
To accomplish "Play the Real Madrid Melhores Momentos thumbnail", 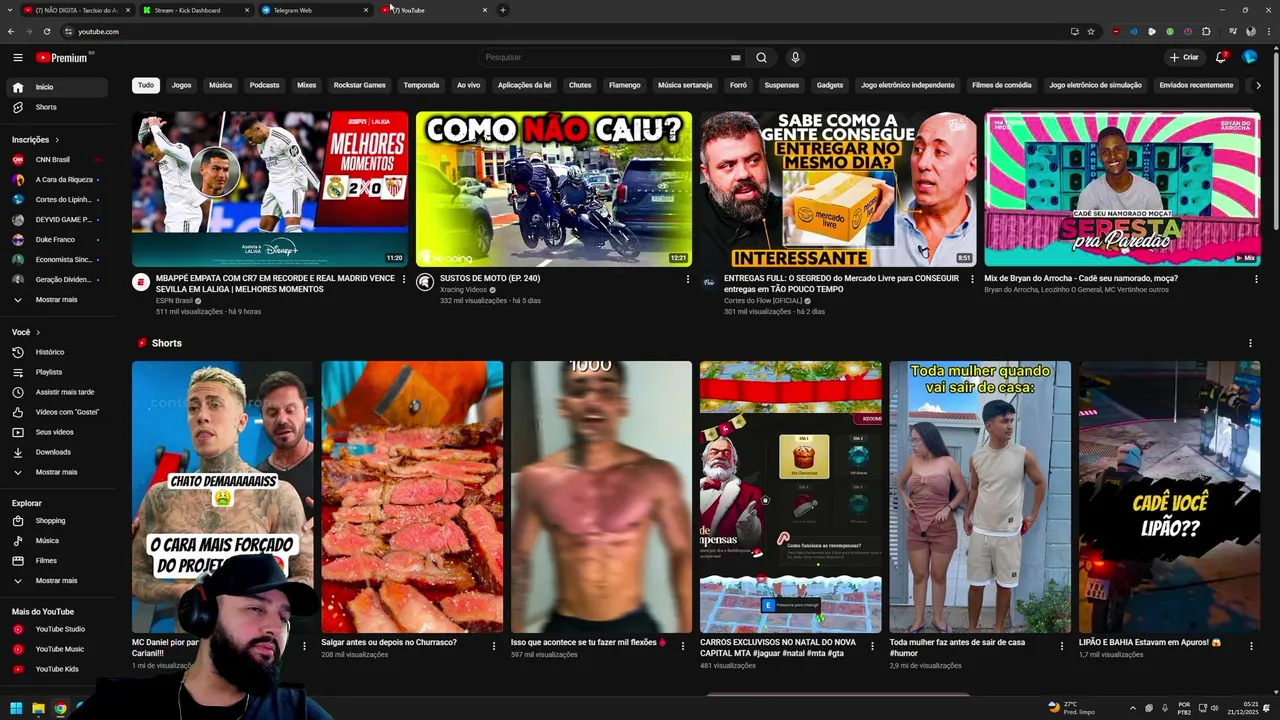I will 270,189.
